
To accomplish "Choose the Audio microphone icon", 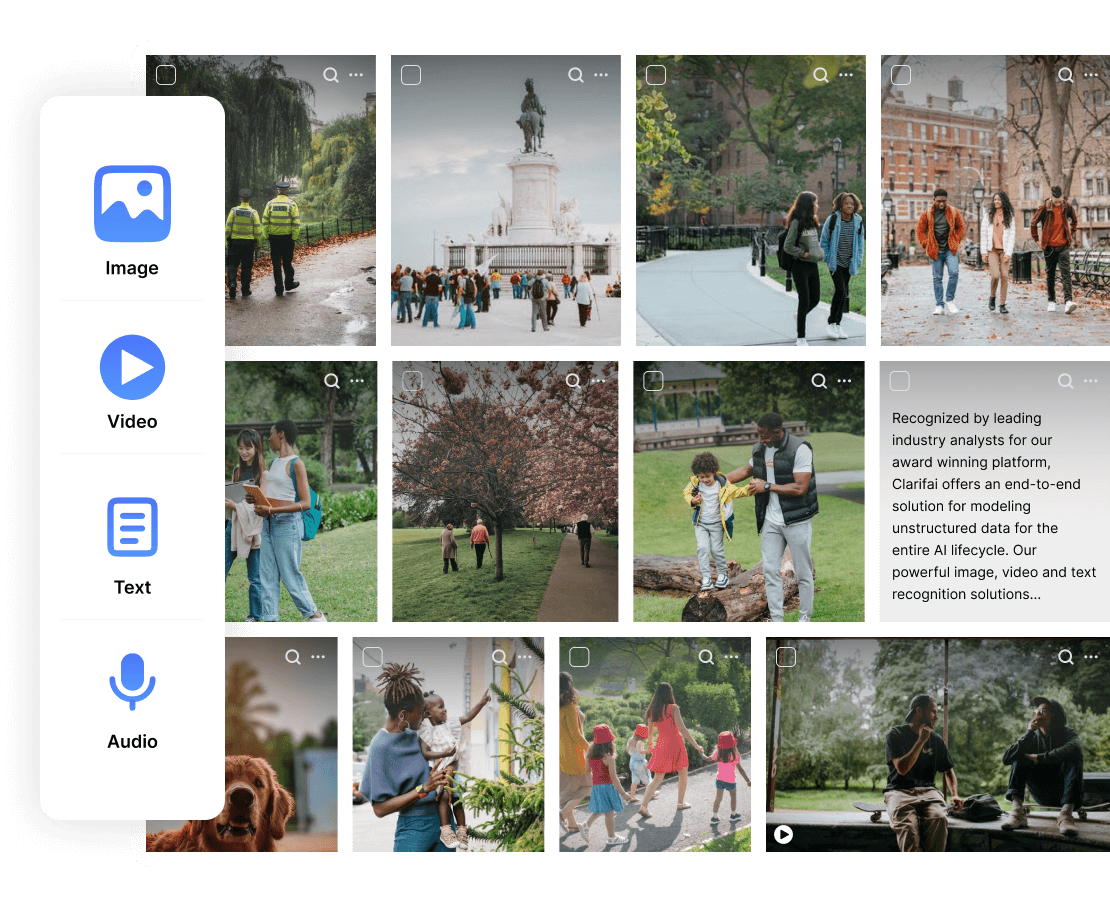I will [x=132, y=681].
